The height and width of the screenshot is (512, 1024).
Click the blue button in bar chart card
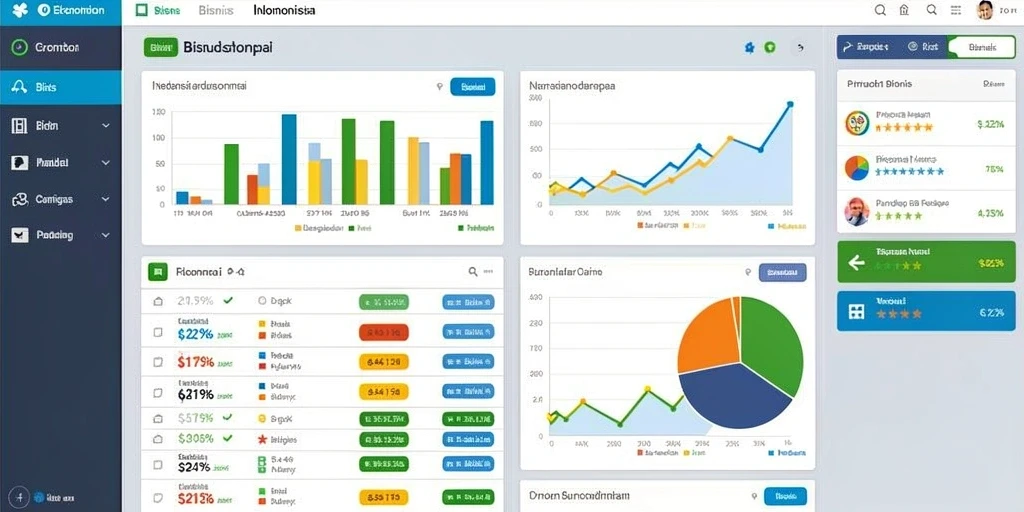(473, 86)
